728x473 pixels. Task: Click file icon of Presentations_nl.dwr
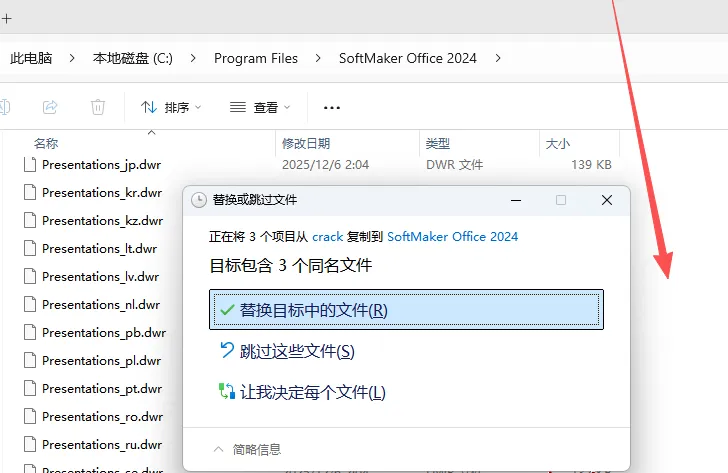click(x=30, y=305)
